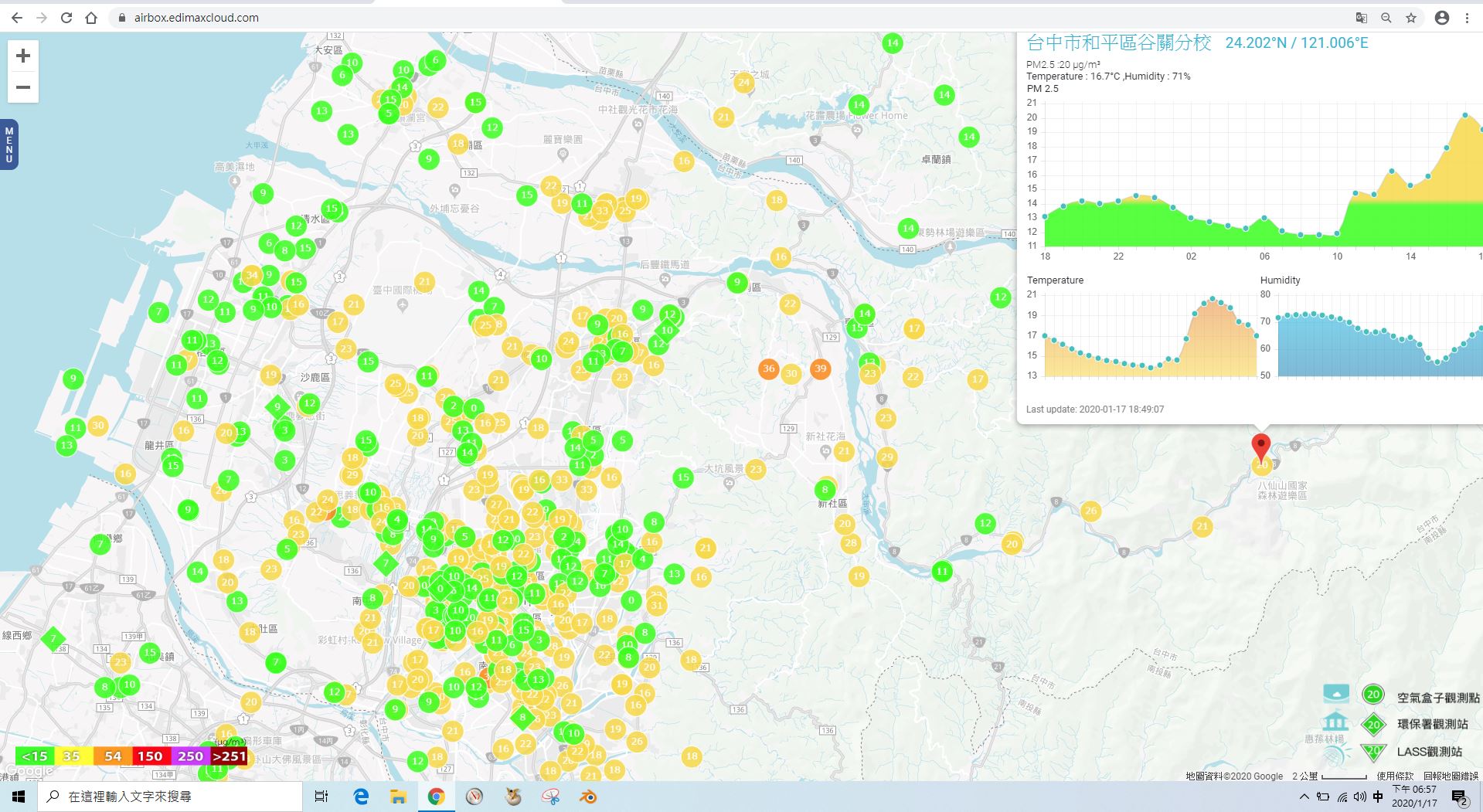Click the orange 54 scale swatch
Viewport: 1483px width, 812px height.
[113, 756]
